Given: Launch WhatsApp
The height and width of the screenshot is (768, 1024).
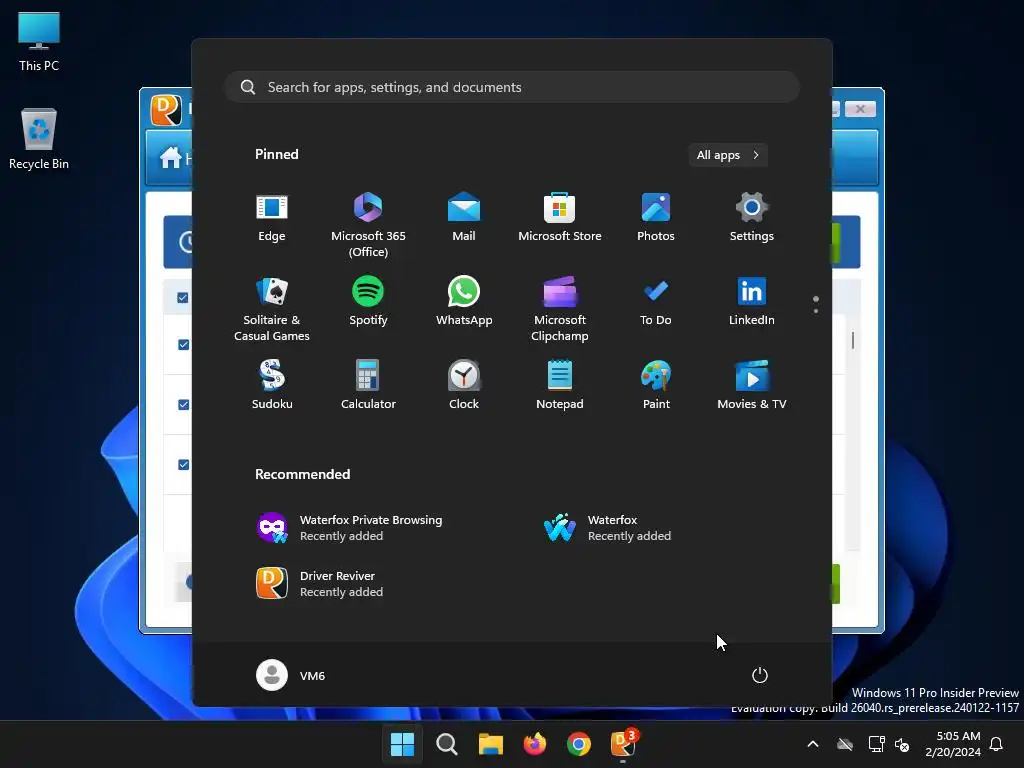Looking at the screenshot, I should (464, 302).
